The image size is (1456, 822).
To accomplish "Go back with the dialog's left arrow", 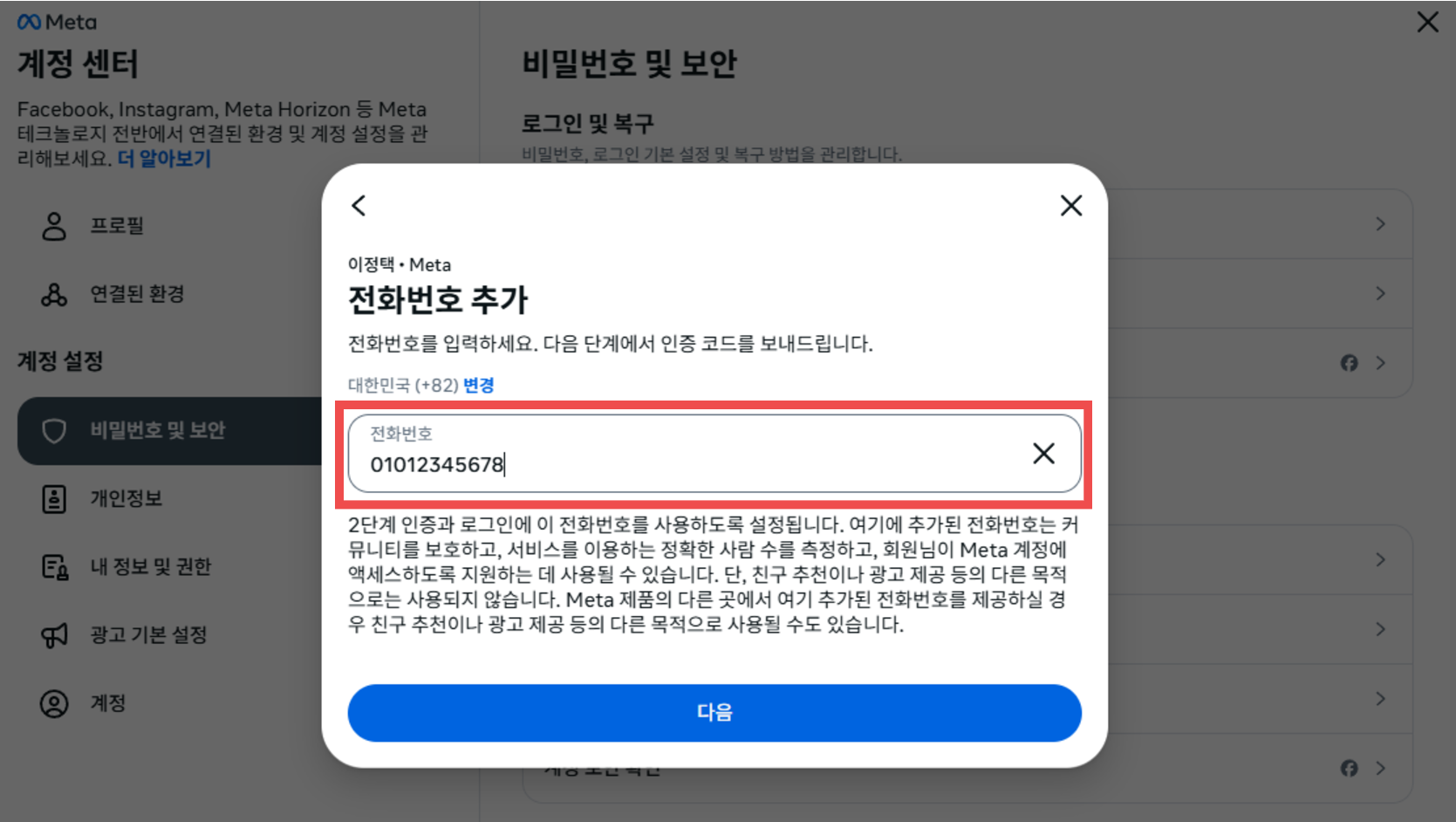I will (x=359, y=205).
